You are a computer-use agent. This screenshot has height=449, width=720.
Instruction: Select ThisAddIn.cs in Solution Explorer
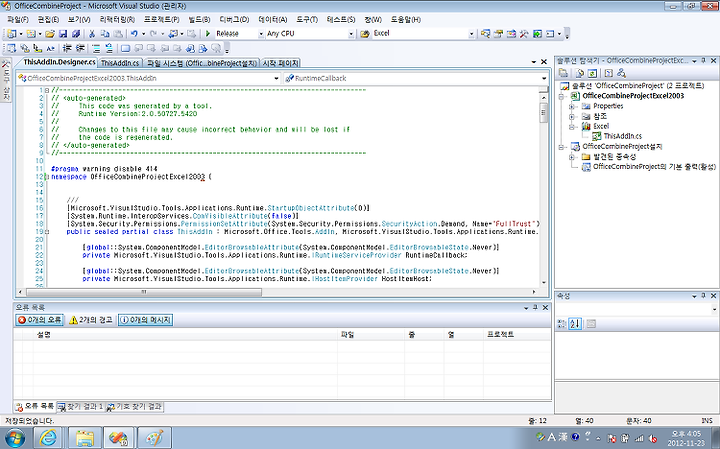tap(622, 136)
